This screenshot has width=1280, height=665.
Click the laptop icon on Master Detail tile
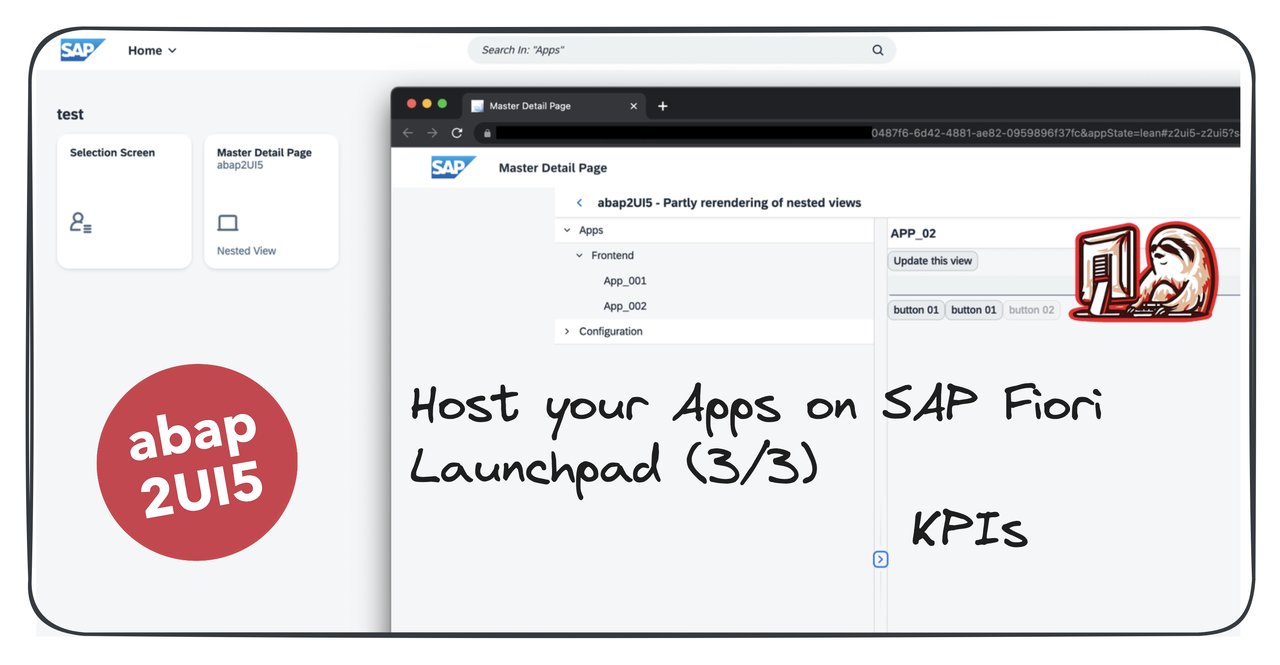coord(228,223)
